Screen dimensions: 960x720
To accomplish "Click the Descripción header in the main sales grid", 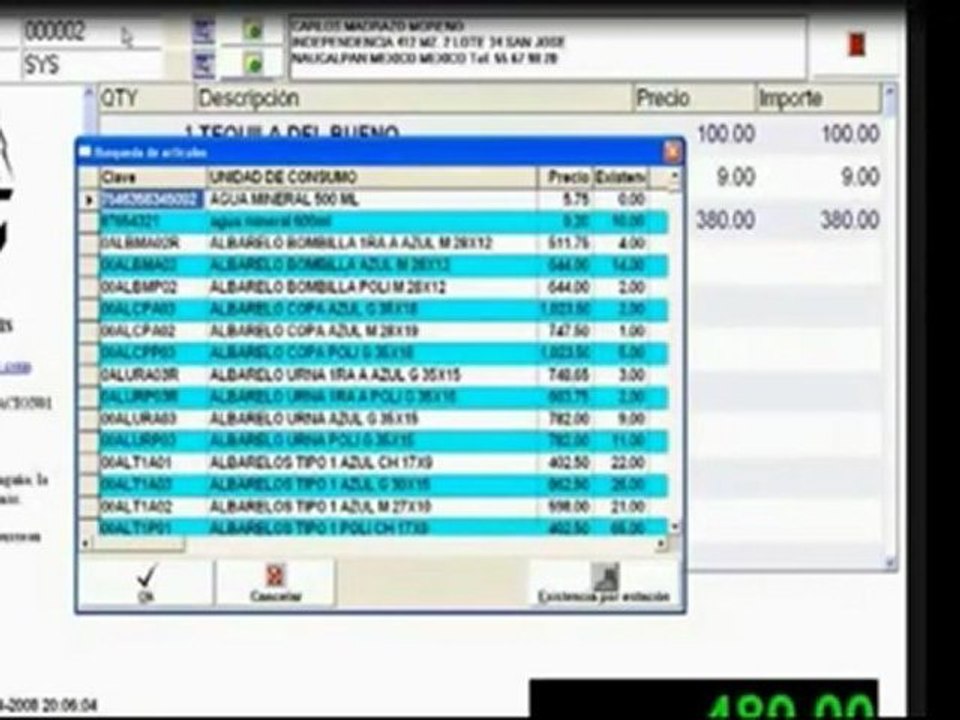I will point(414,98).
